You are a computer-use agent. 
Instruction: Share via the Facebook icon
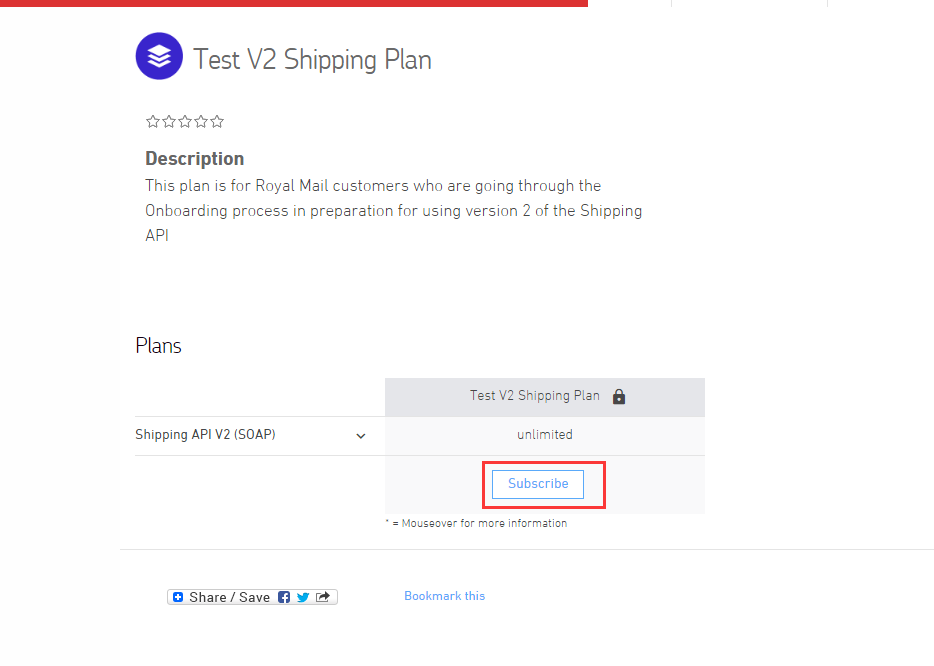pos(284,597)
